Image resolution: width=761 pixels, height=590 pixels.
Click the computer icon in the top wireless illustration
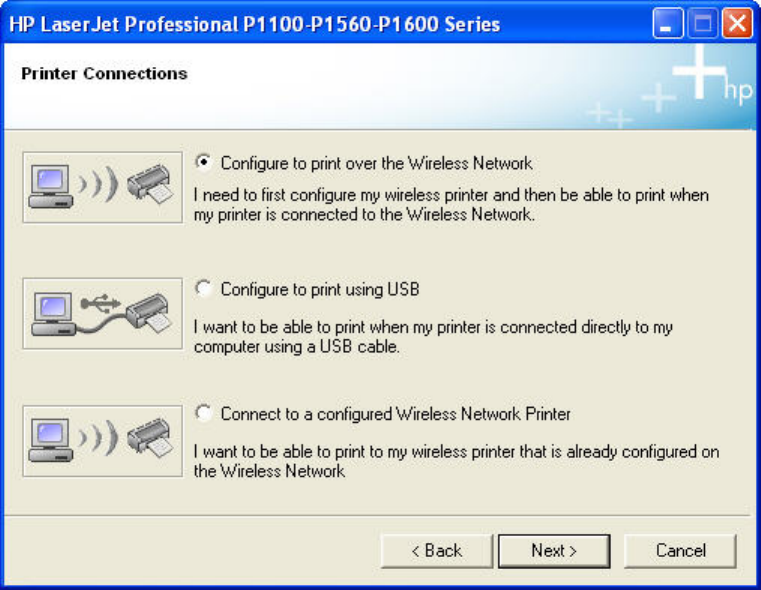point(50,187)
